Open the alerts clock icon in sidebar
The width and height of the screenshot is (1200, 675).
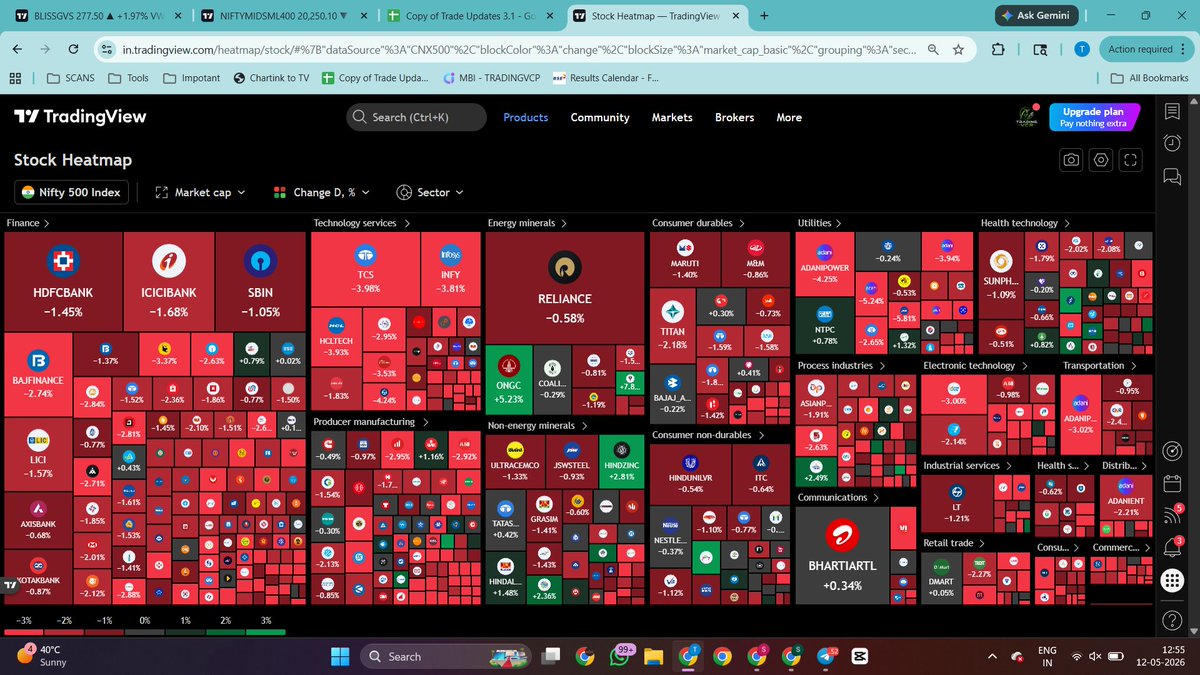[1174, 144]
